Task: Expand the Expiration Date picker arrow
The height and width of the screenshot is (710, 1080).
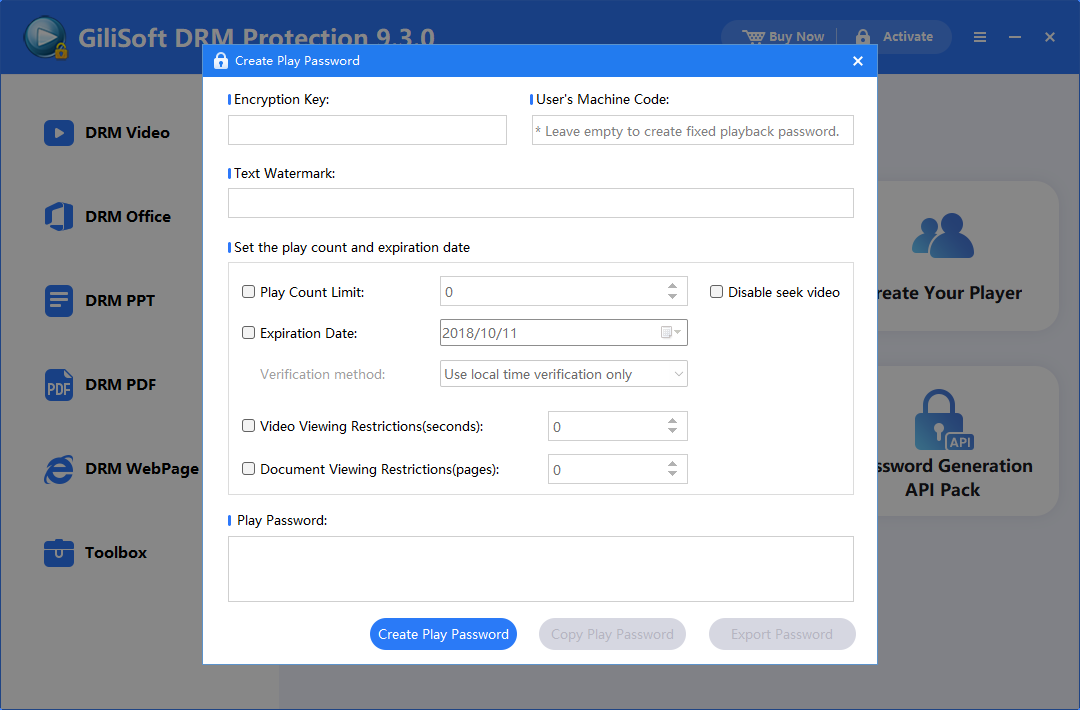Action: click(x=678, y=333)
